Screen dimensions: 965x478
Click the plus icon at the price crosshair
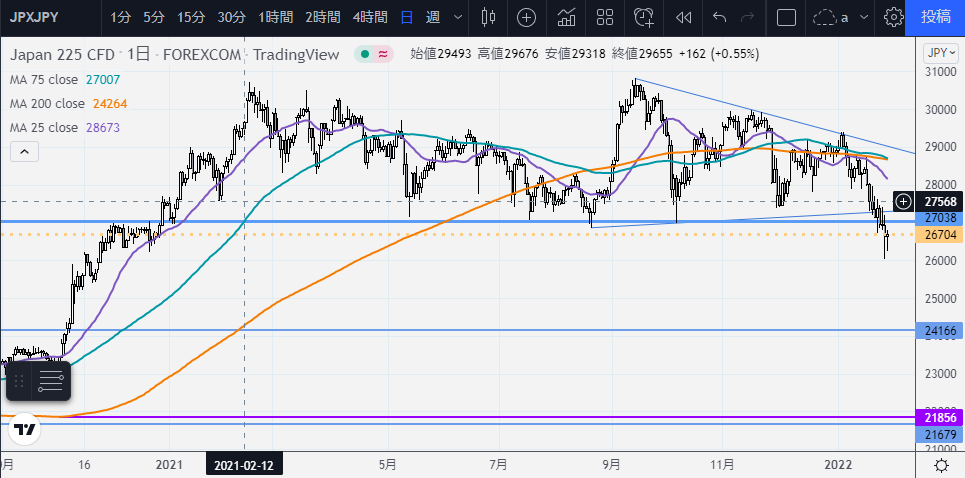coord(903,201)
